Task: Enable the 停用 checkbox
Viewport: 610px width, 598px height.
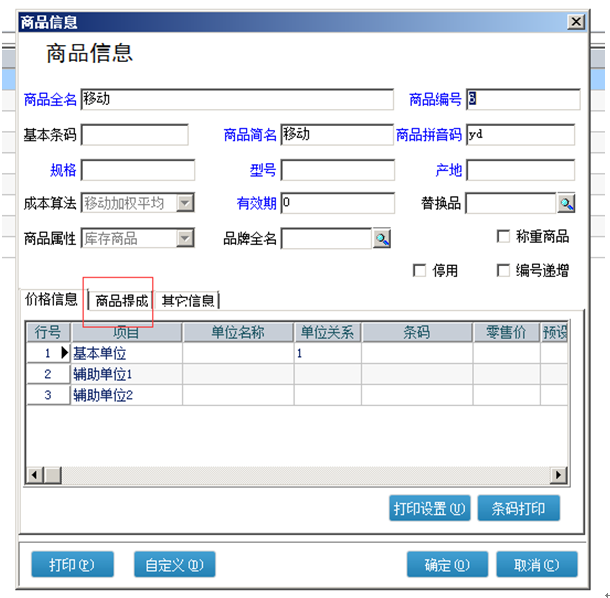Action: click(421, 270)
